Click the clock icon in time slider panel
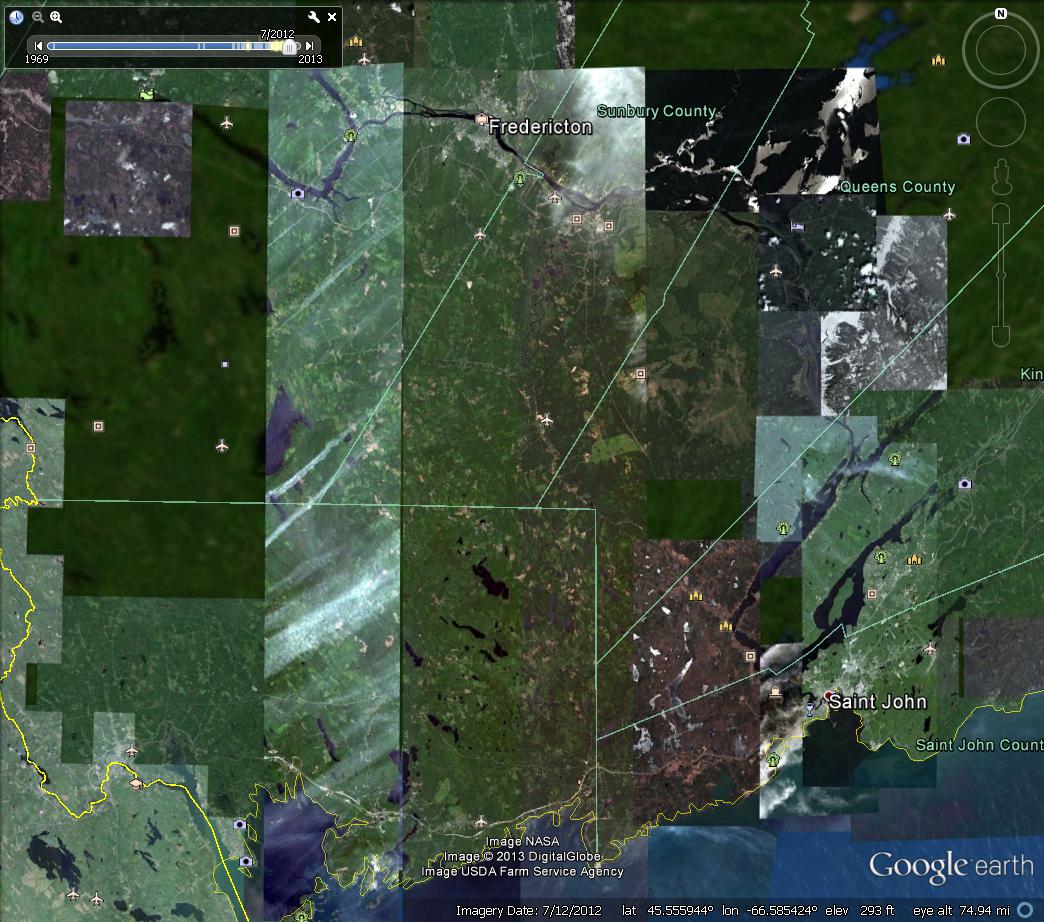The image size is (1044, 922). pyautogui.click(x=16, y=17)
